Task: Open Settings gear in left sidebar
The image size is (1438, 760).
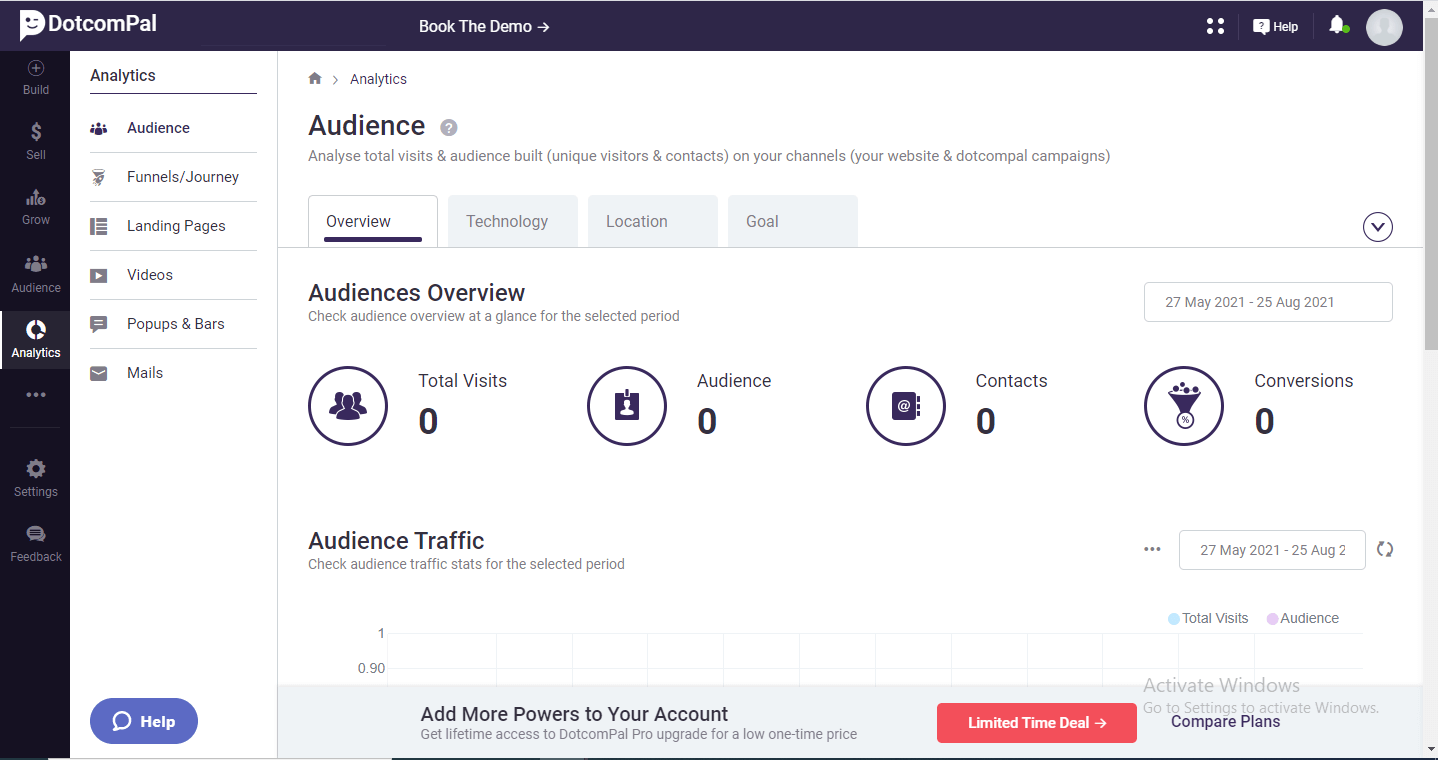Action: point(36,477)
